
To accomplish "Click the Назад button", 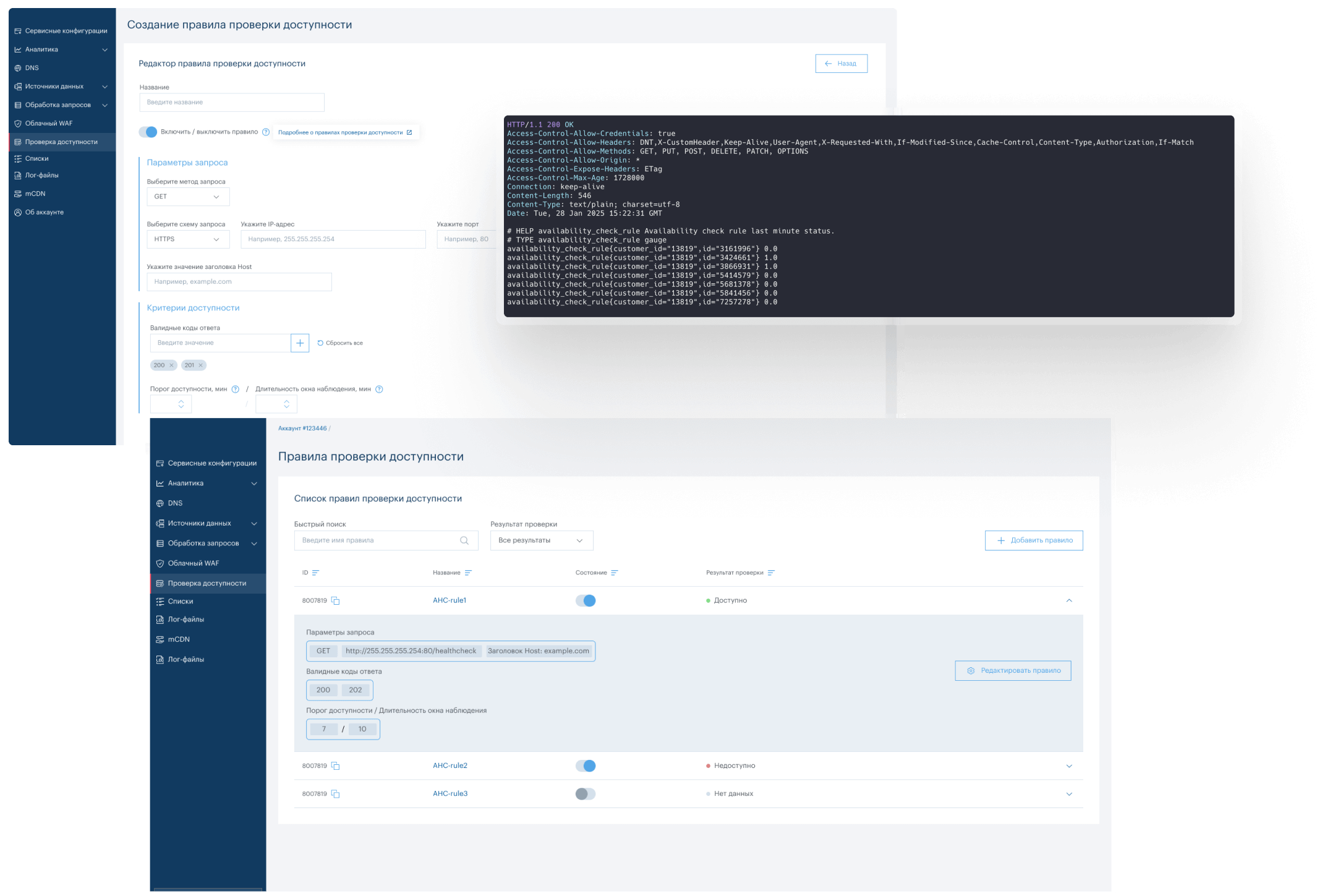I will tap(841, 64).
